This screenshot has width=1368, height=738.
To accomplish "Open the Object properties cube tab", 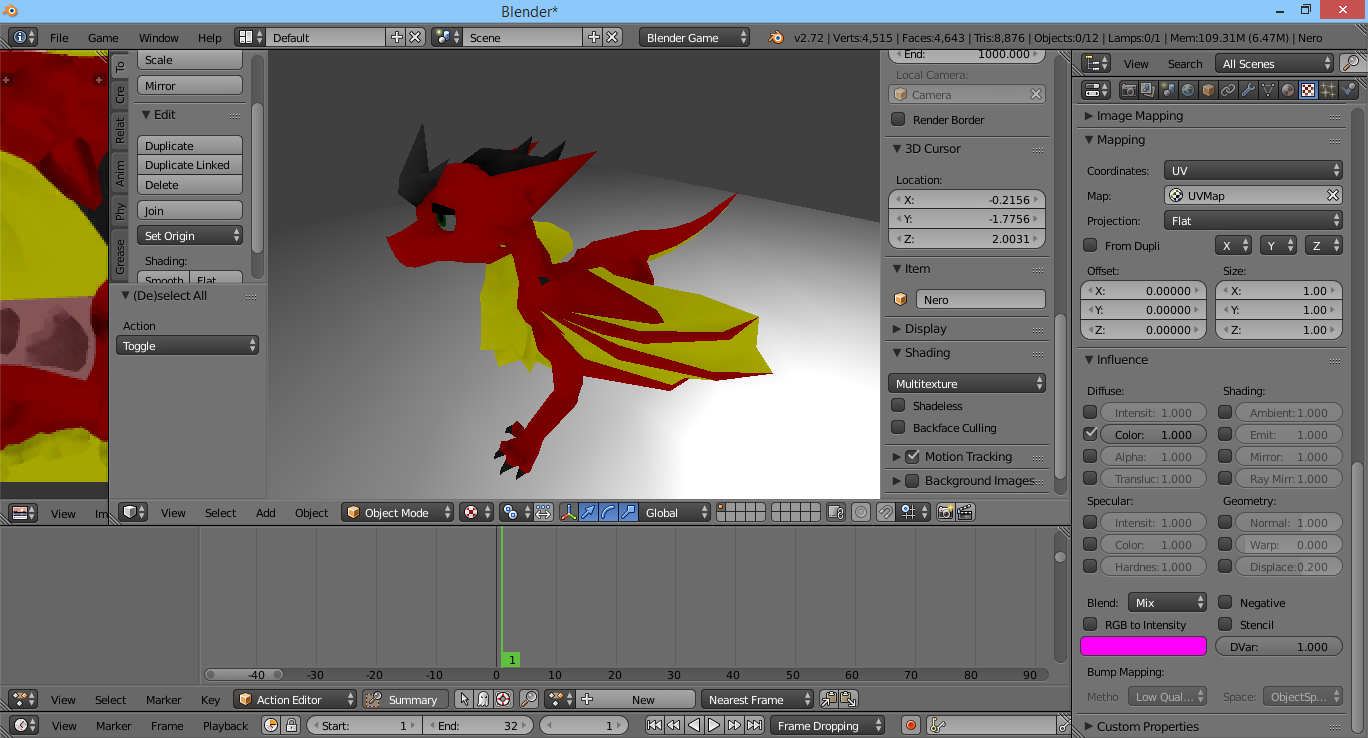I will click(x=1208, y=90).
